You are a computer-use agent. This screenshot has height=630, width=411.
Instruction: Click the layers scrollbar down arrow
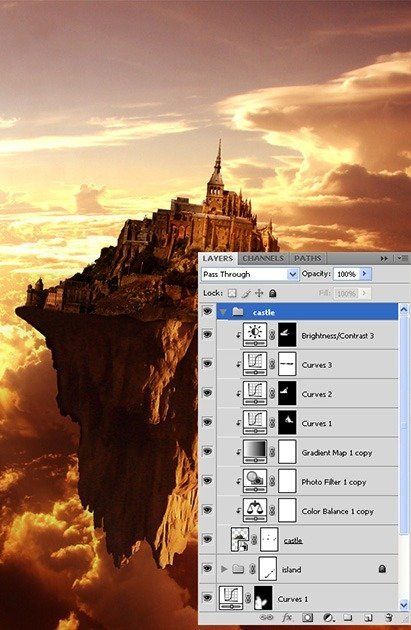click(x=404, y=604)
